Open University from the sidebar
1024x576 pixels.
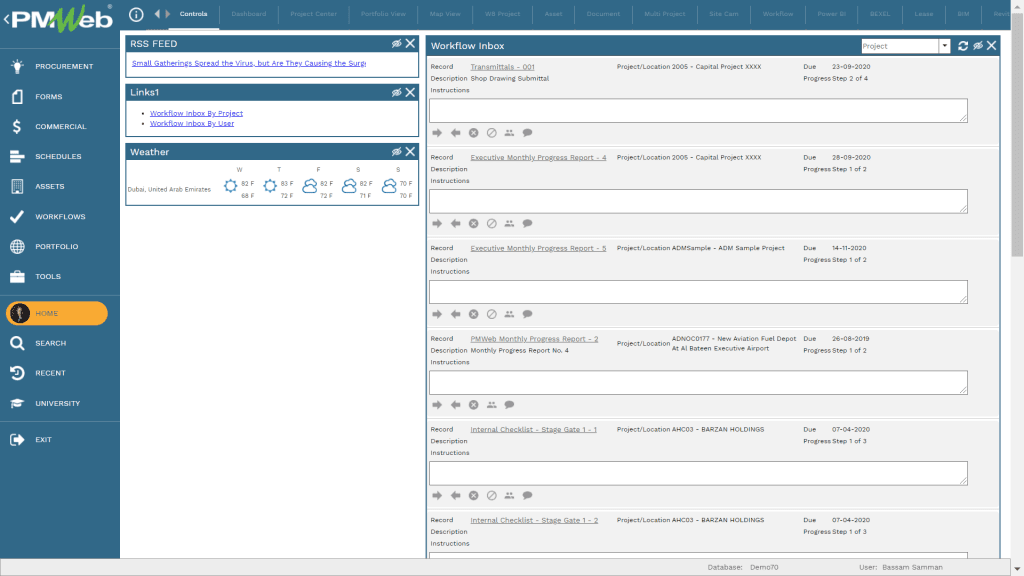click(x=59, y=403)
